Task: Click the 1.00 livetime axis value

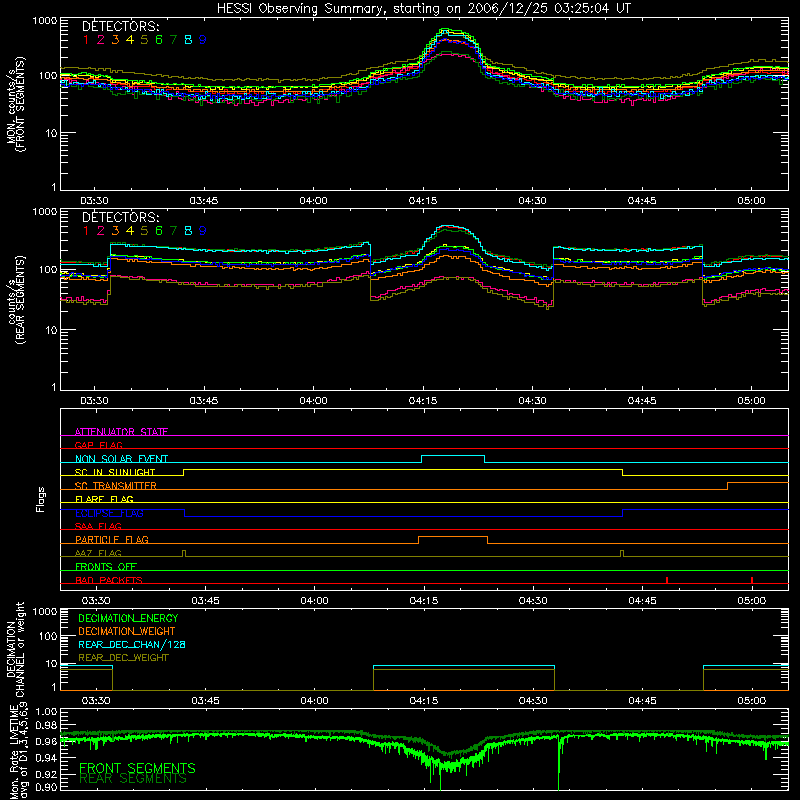Action: point(46,712)
